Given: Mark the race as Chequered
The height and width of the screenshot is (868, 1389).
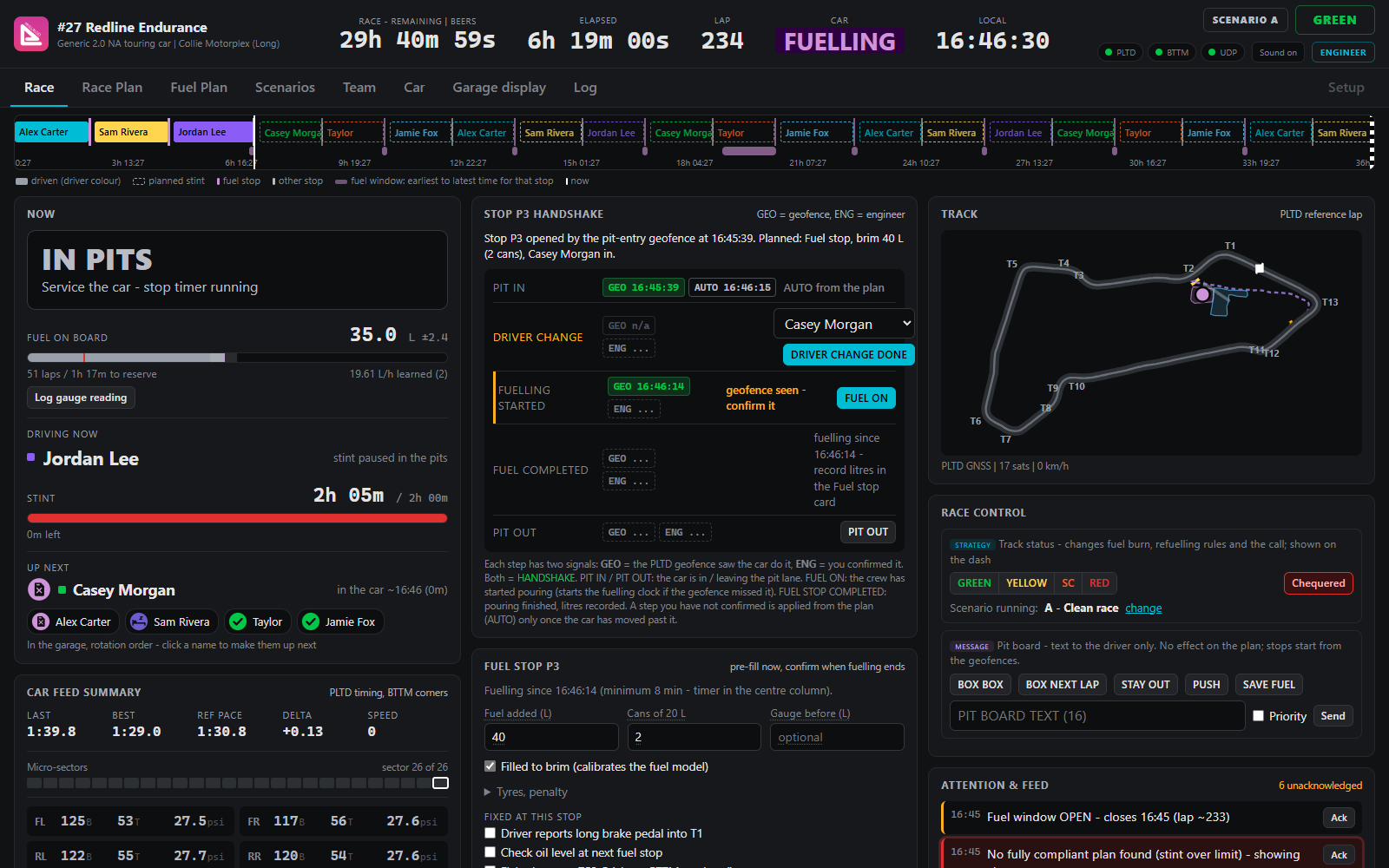Looking at the screenshot, I should 1318,583.
